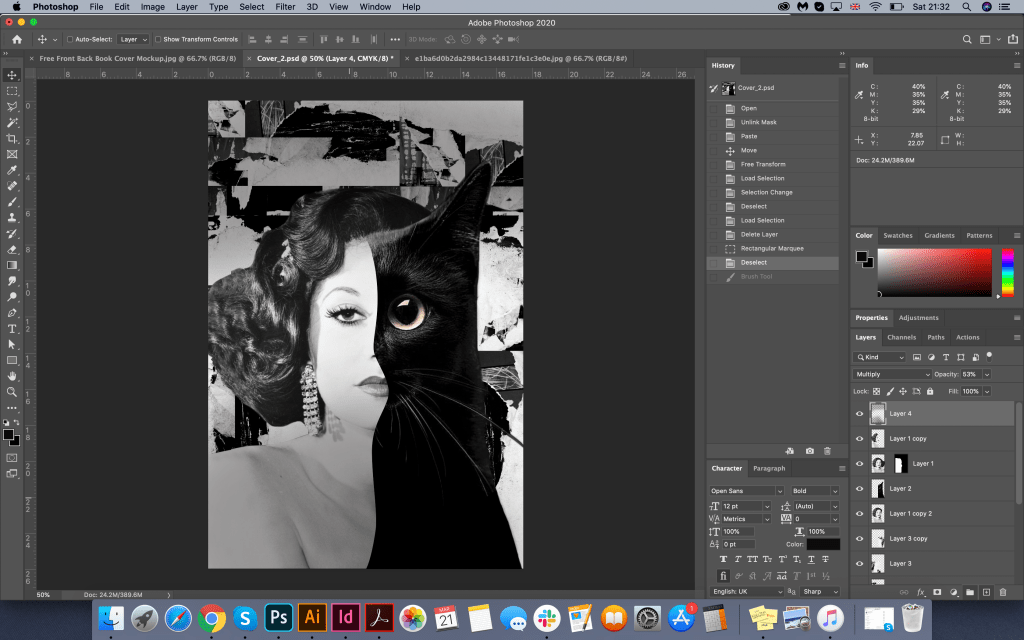Click the text Color swatch in Character panel
The width and height of the screenshot is (1024, 640).
(x=823, y=544)
